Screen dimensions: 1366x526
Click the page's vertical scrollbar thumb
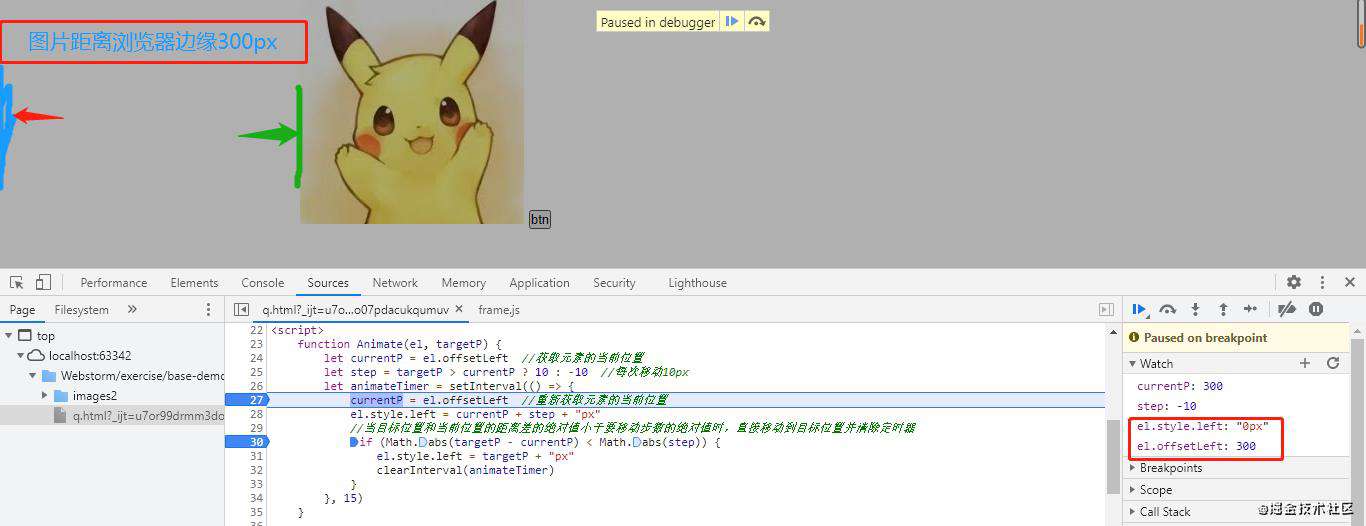point(1361,24)
